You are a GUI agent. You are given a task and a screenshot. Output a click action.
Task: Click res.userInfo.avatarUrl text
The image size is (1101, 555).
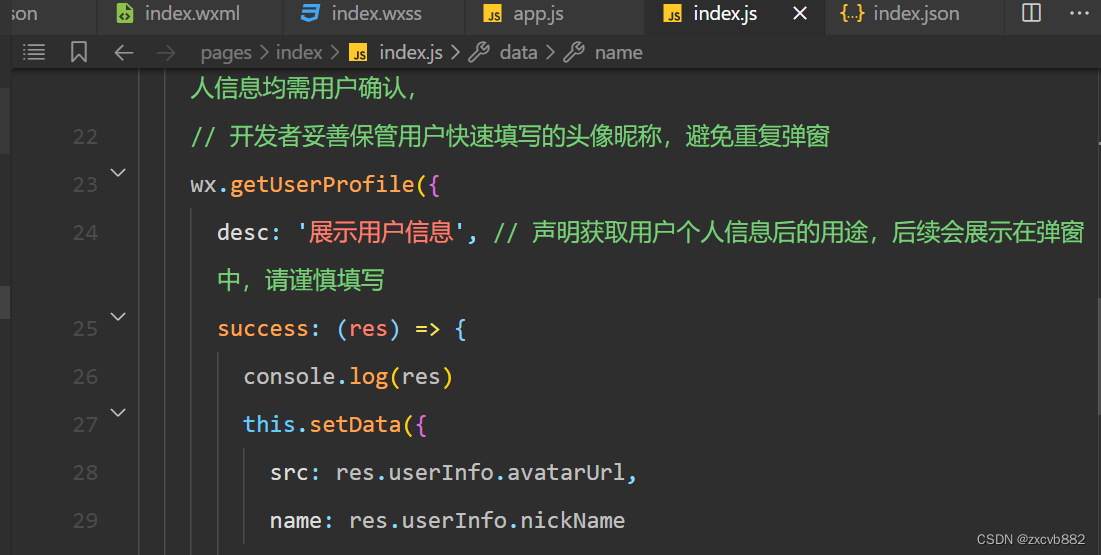pyautogui.click(x=480, y=473)
